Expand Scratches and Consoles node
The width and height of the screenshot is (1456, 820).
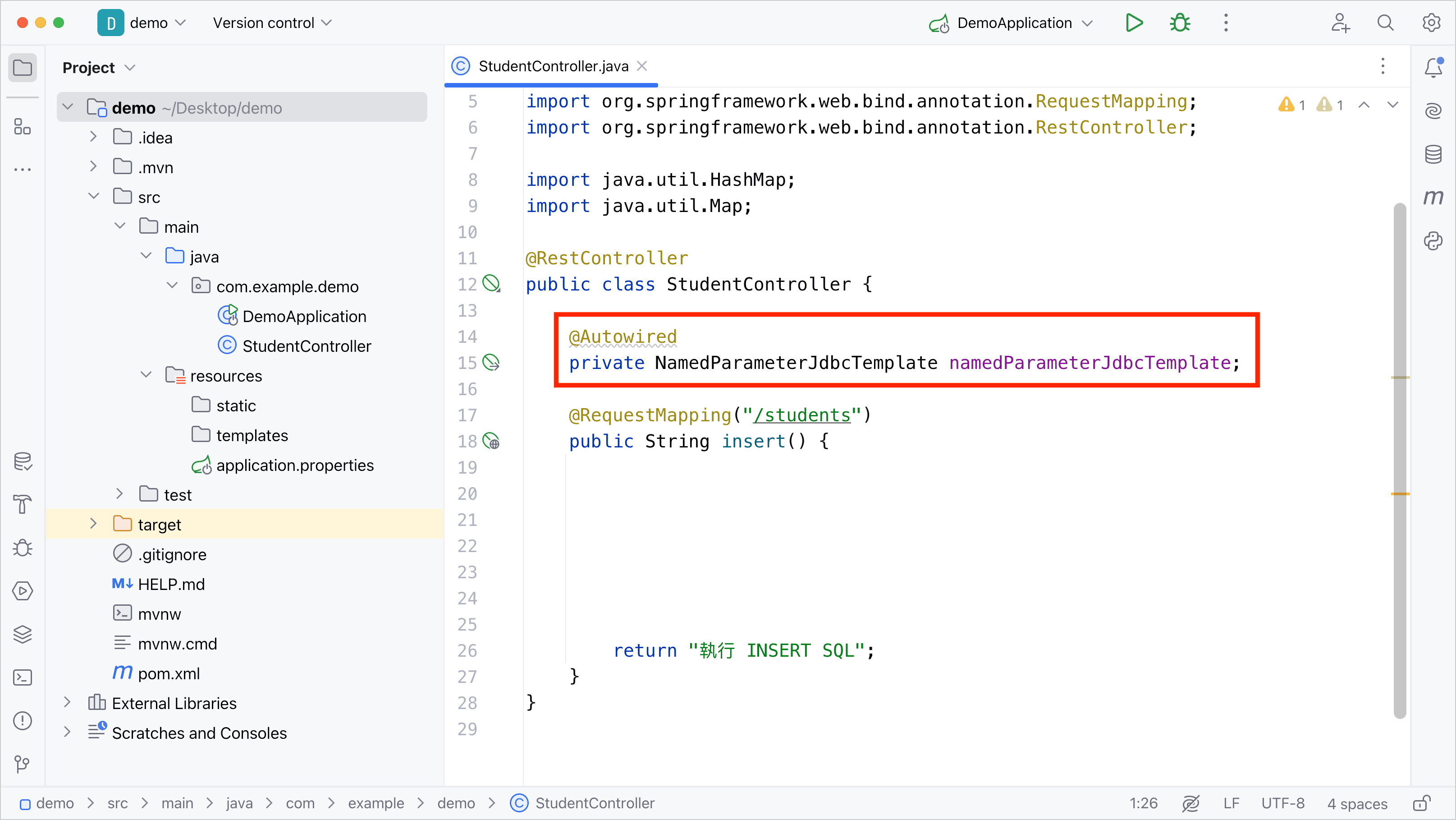click(68, 732)
